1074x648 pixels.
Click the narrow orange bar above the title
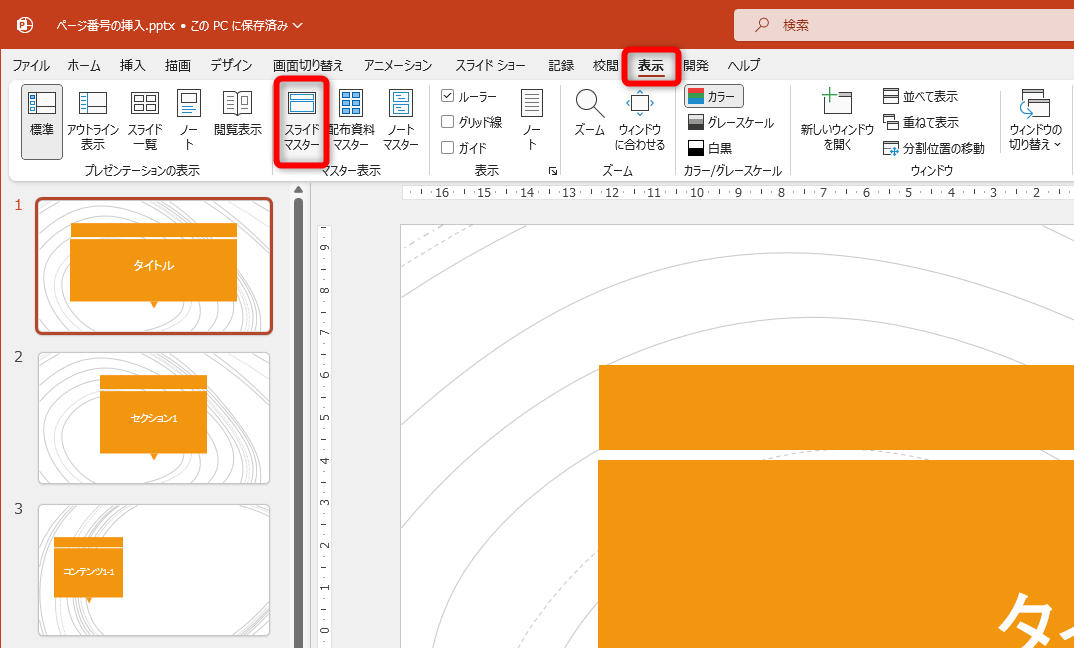click(836, 408)
